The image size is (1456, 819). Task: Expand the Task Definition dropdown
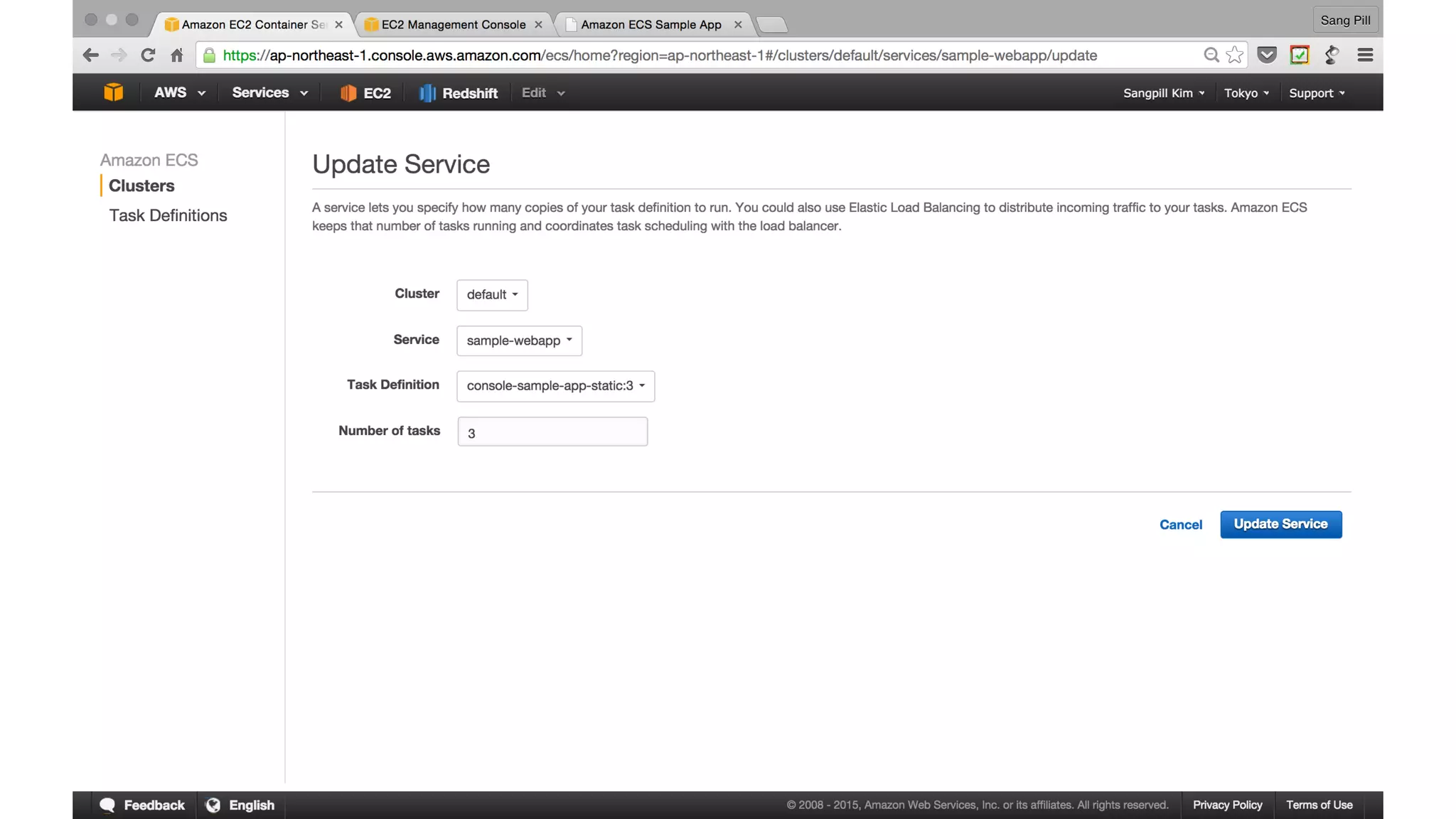[x=555, y=386]
